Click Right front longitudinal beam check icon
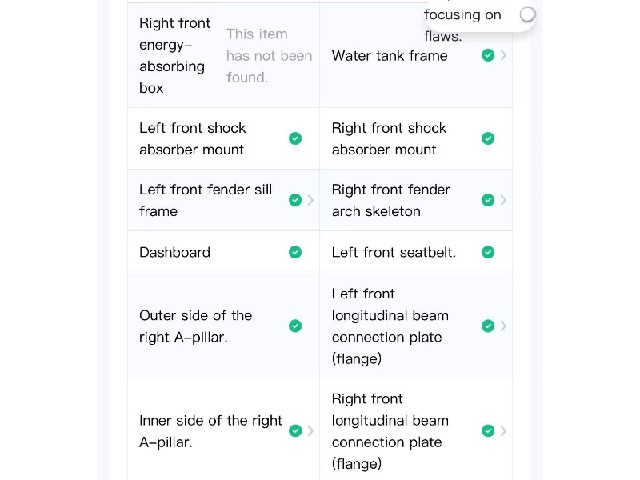 tap(488, 431)
